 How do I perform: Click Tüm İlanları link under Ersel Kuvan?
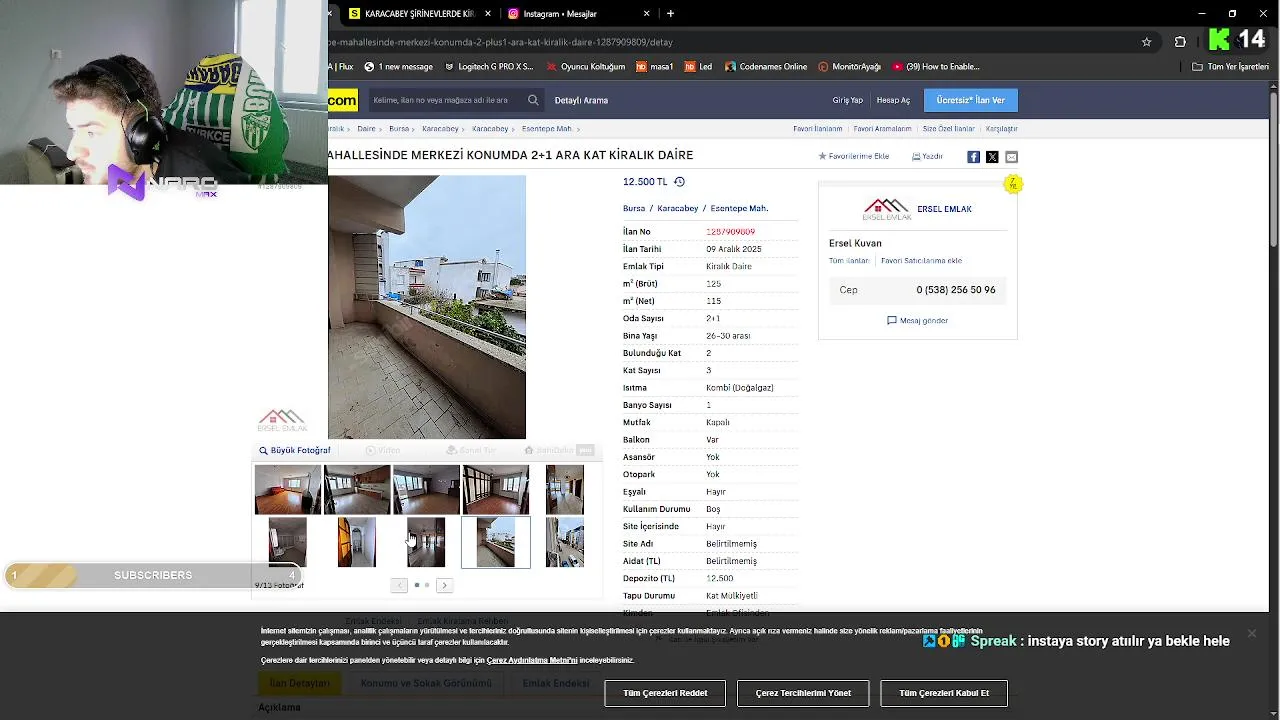pyautogui.click(x=849, y=261)
